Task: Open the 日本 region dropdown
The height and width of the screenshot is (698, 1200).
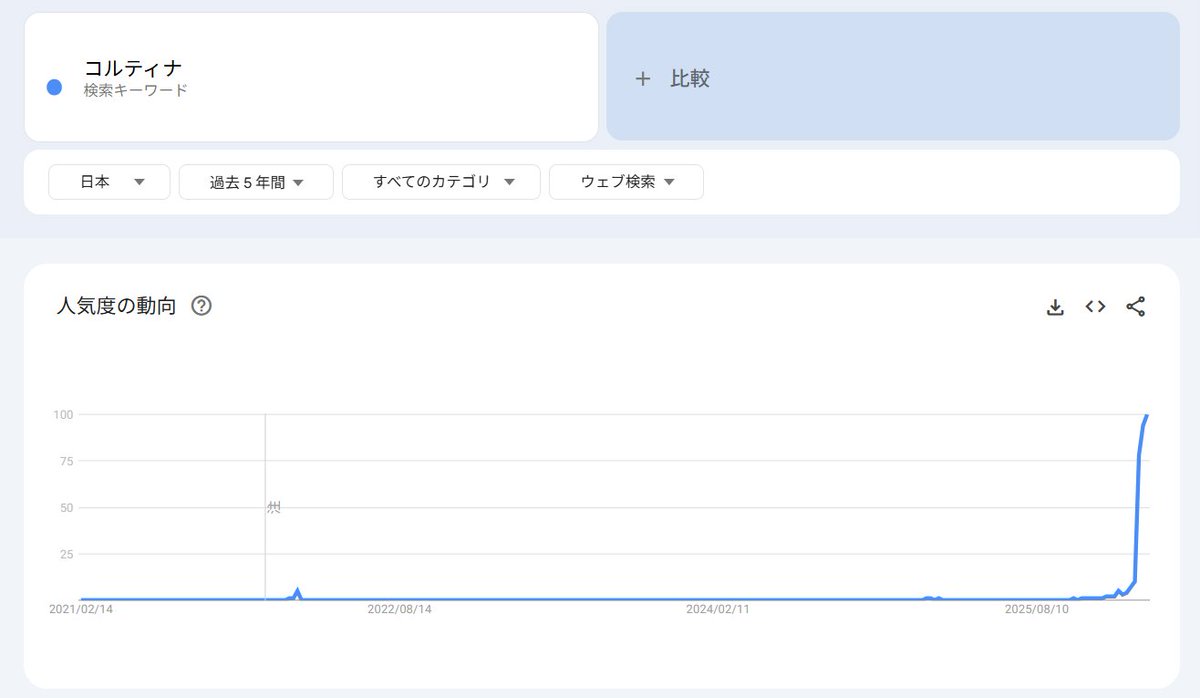Action: [x=109, y=182]
